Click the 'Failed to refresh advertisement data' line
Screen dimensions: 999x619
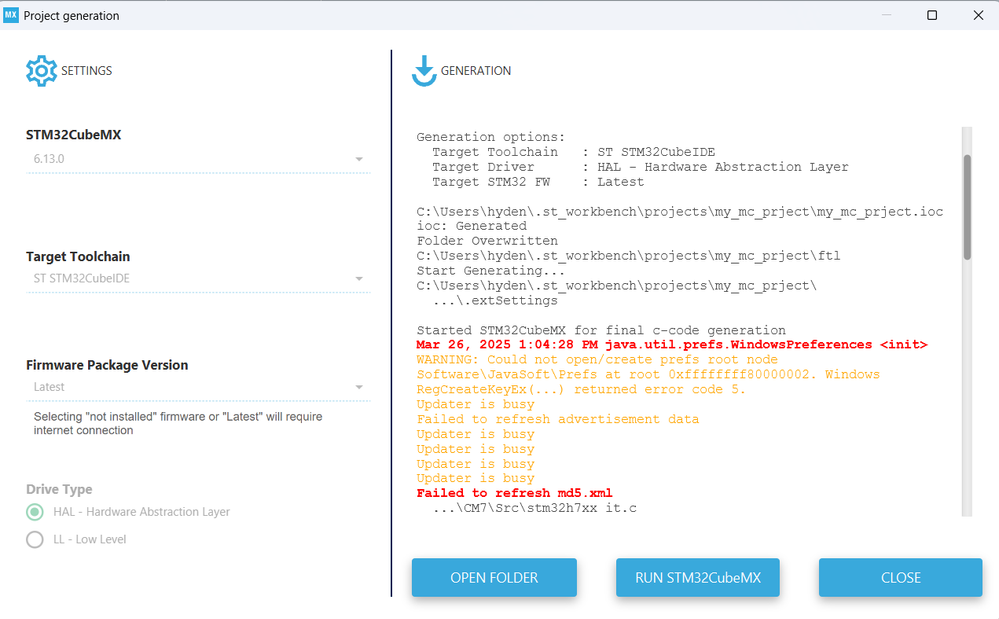click(557, 419)
